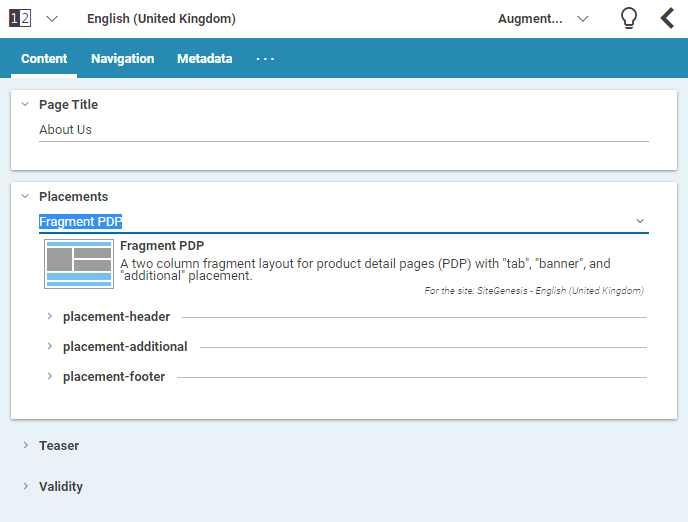688x522 pixels.
Task: Expand the placement-additional row
Action: click(50, 347)
